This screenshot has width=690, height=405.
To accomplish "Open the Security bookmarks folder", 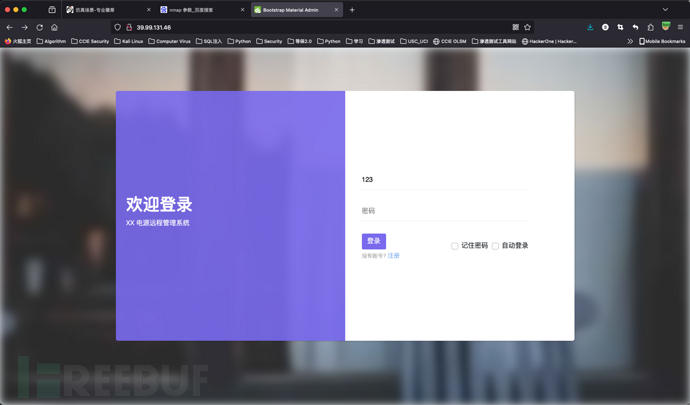I will click(x=269, y=41).
